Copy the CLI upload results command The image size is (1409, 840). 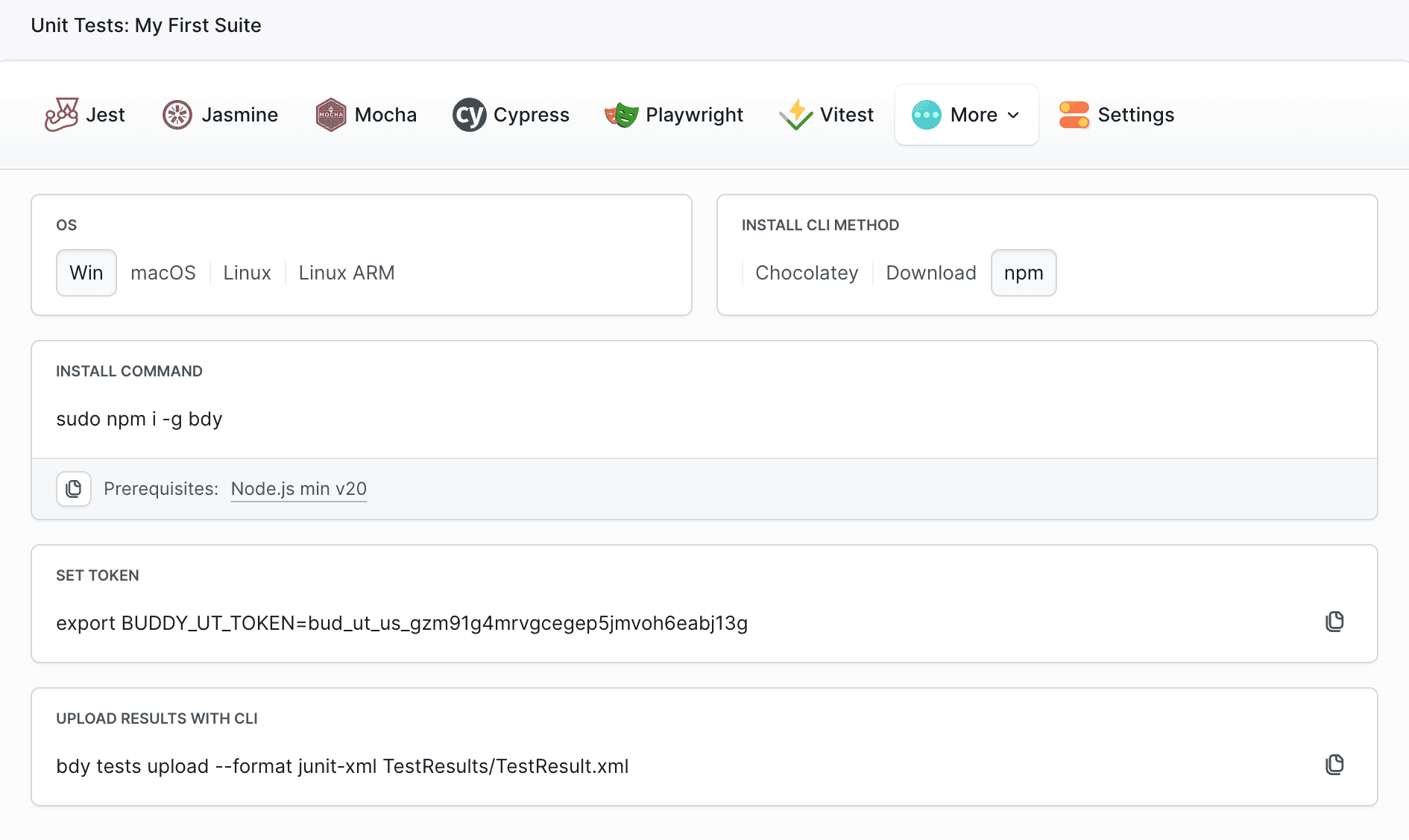tap(1334, 764)
